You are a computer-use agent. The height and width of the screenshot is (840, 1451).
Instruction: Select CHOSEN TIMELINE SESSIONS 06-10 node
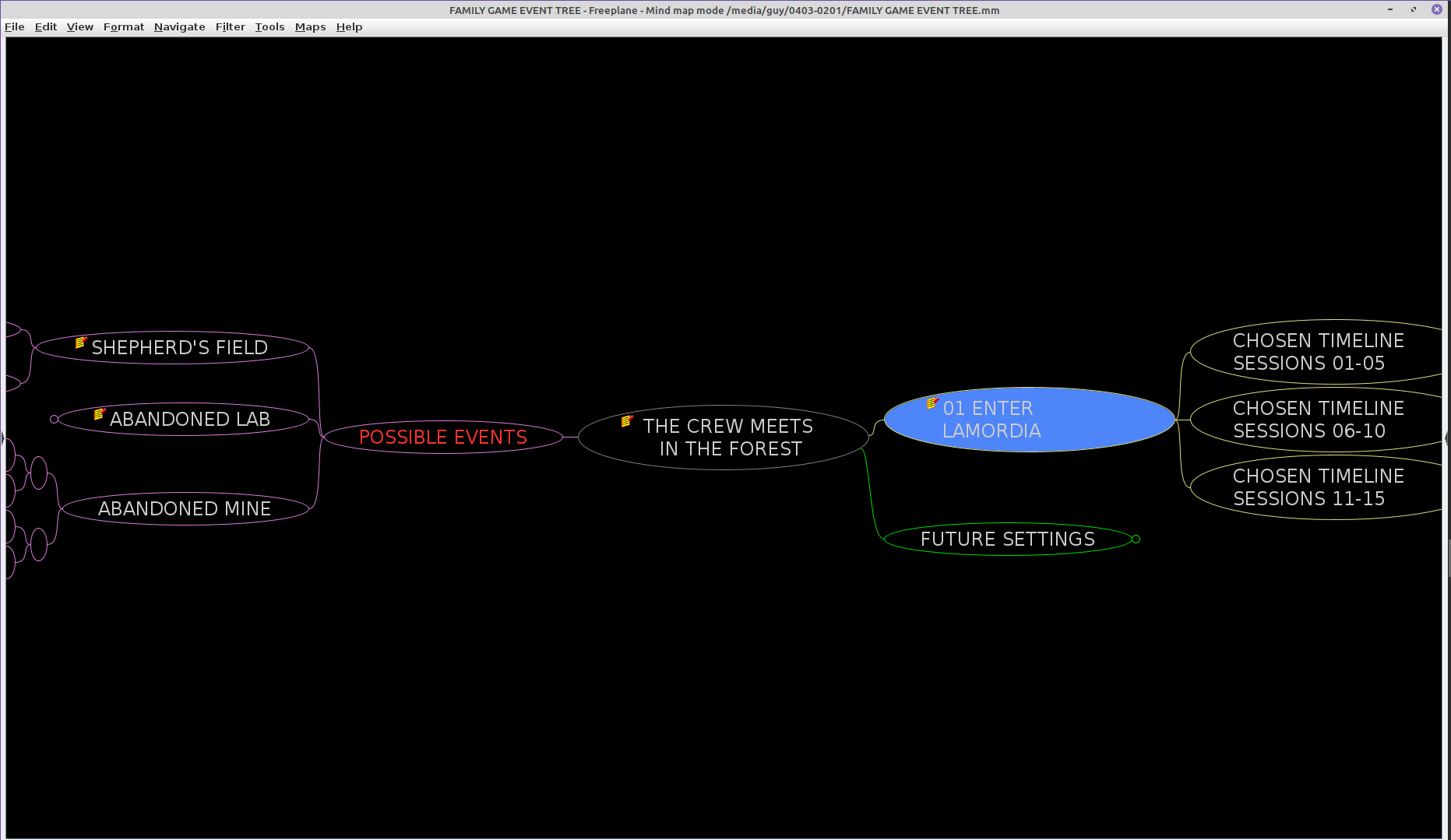coord(1318,420)
